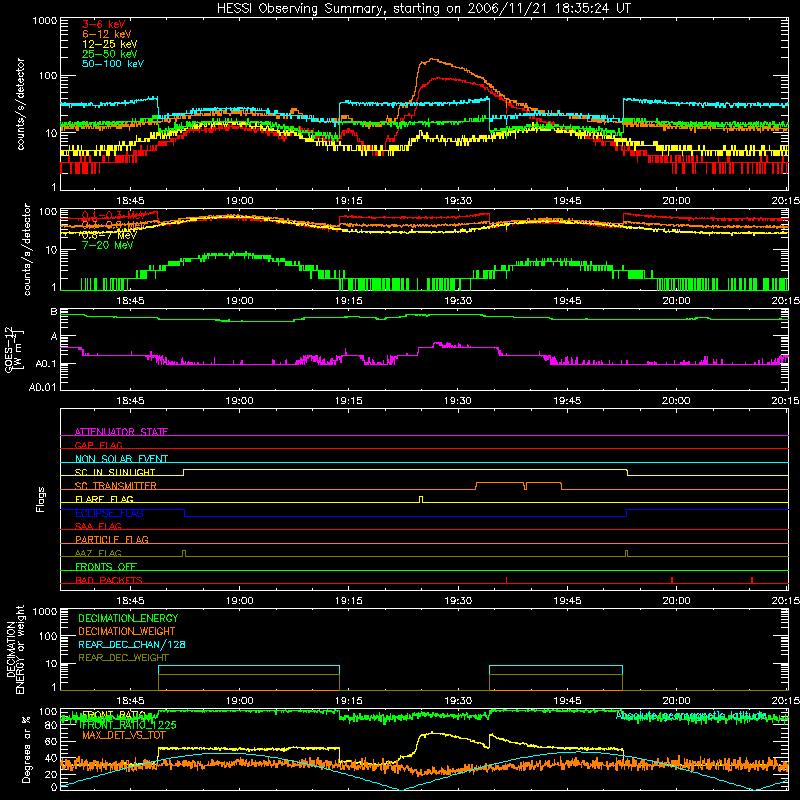Select the BAD_PACKETS flag label
Image resolution: width=800 pixels, height=800 pixels.
[109, 580]
